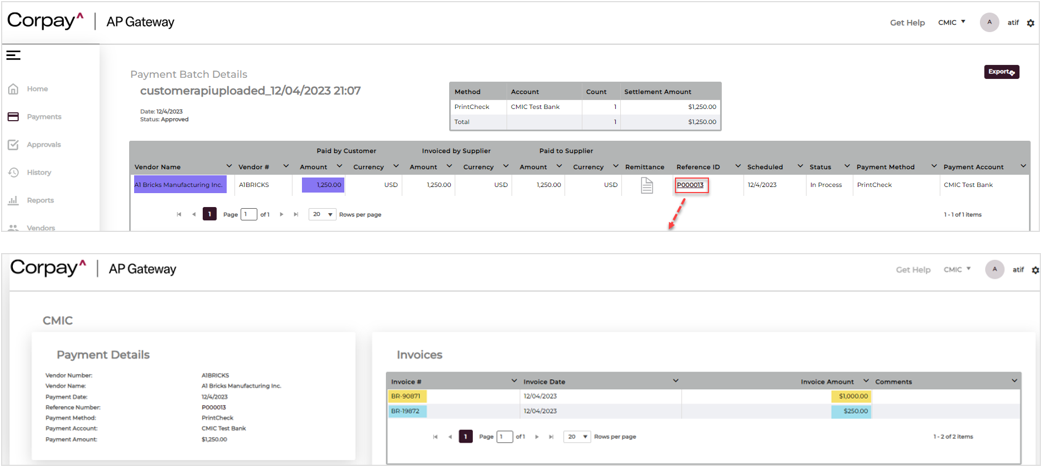Image resolution: width=1042 pixels, height=468 pixels.
Task: Open the Invoice Amount column menu
Action: [x=865, y=381]
